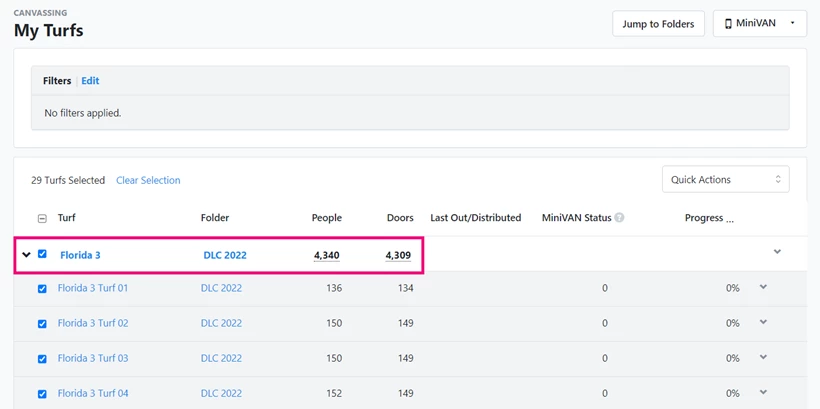Click people count 152 for Turf 04
The height and width of the screenshot is (409, 820).
click(x=334, y=393)
